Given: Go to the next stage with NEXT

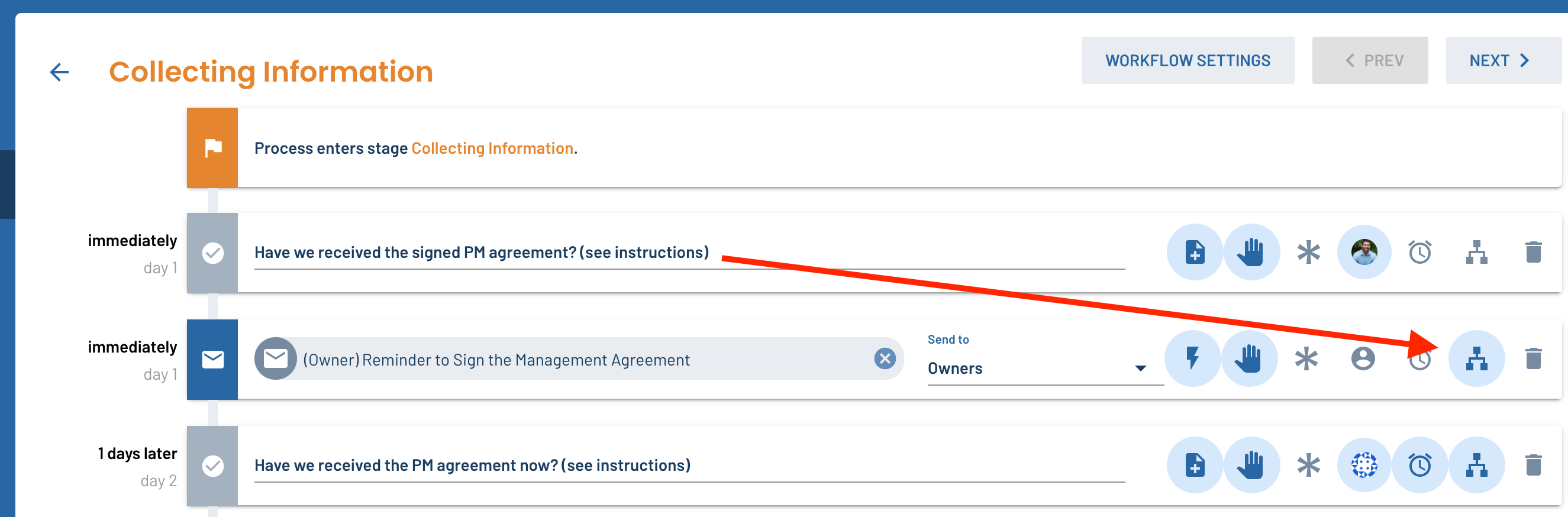Looking at the screenshot, I should 1503,60.
